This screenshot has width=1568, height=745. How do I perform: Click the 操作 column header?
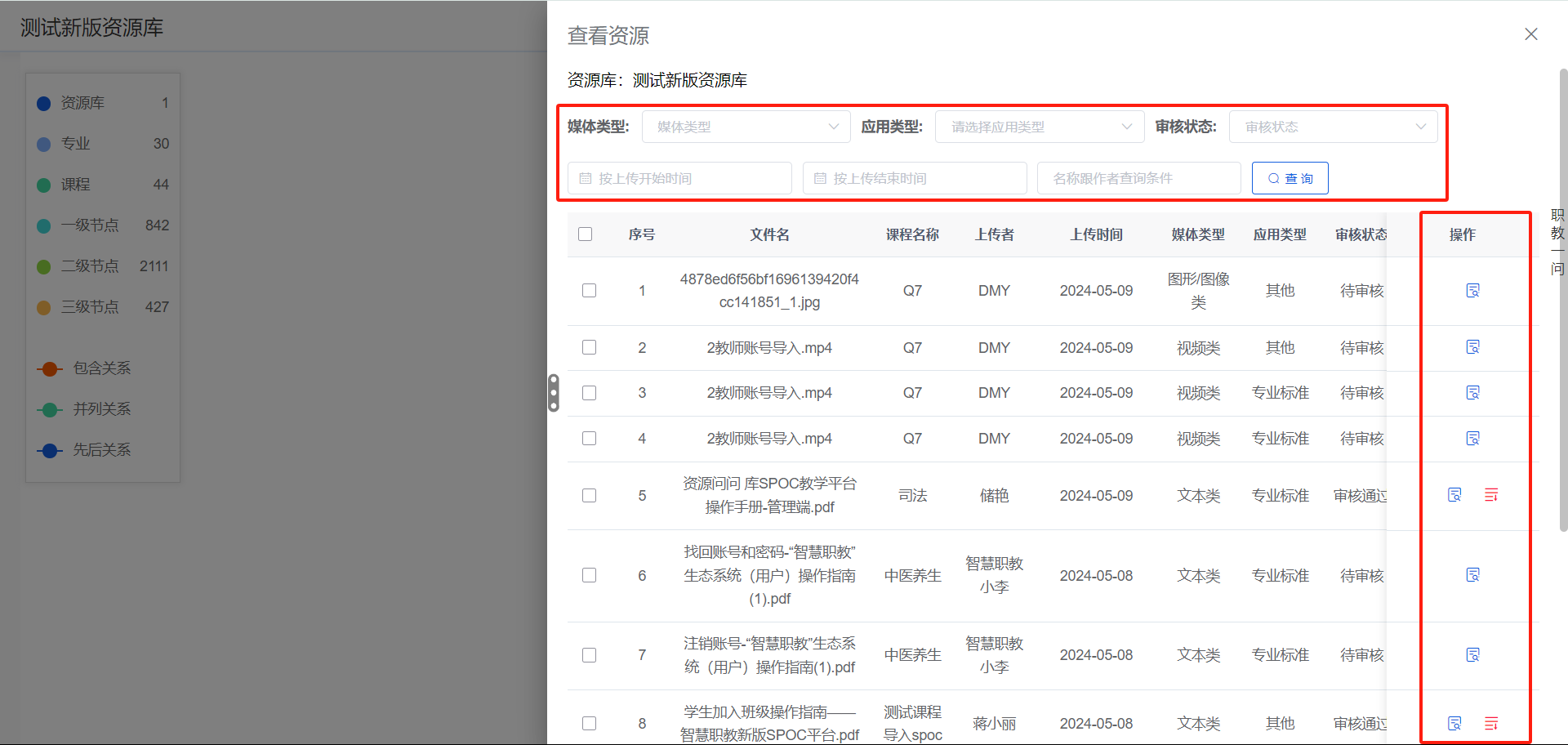point(1462,234)
